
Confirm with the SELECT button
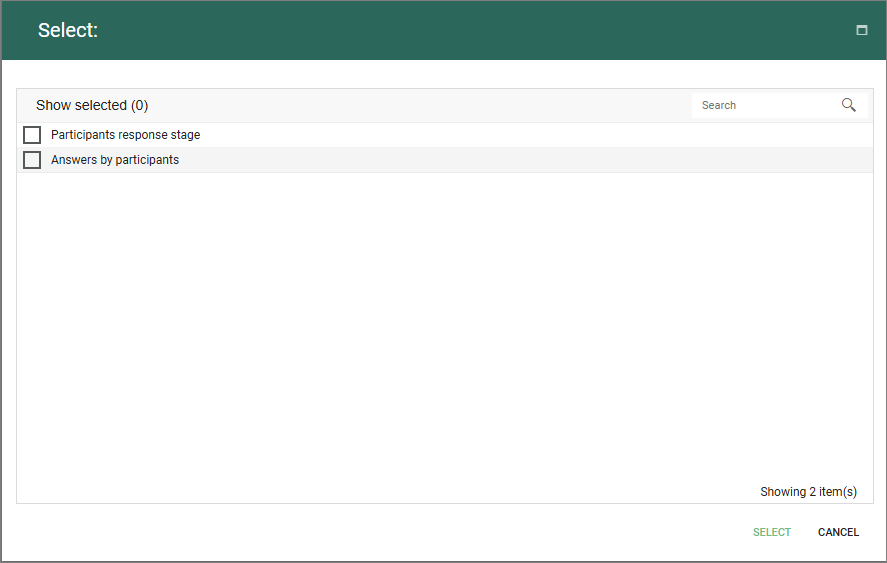[772, 532]
